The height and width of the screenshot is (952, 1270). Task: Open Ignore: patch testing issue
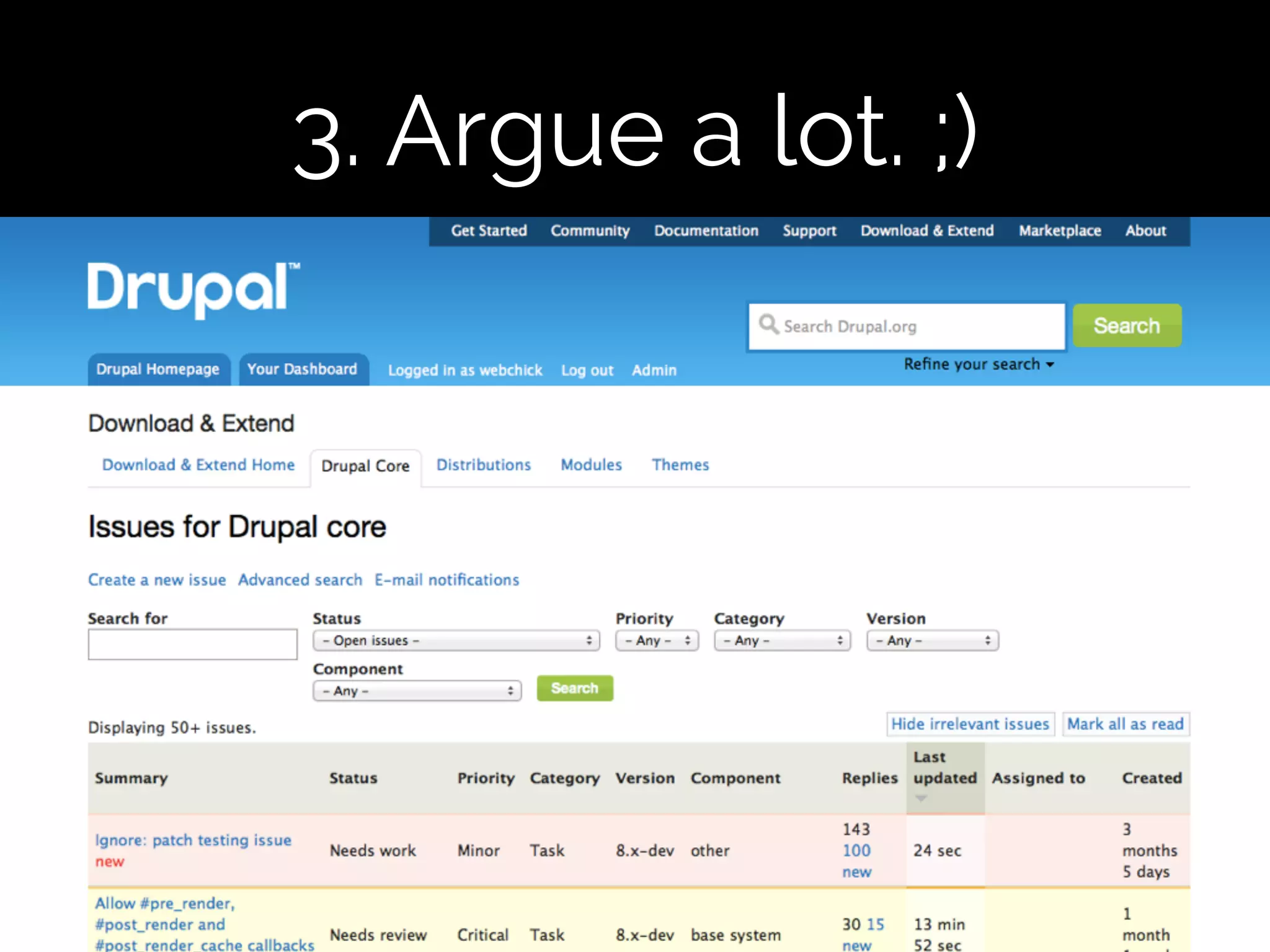(193, 840)
